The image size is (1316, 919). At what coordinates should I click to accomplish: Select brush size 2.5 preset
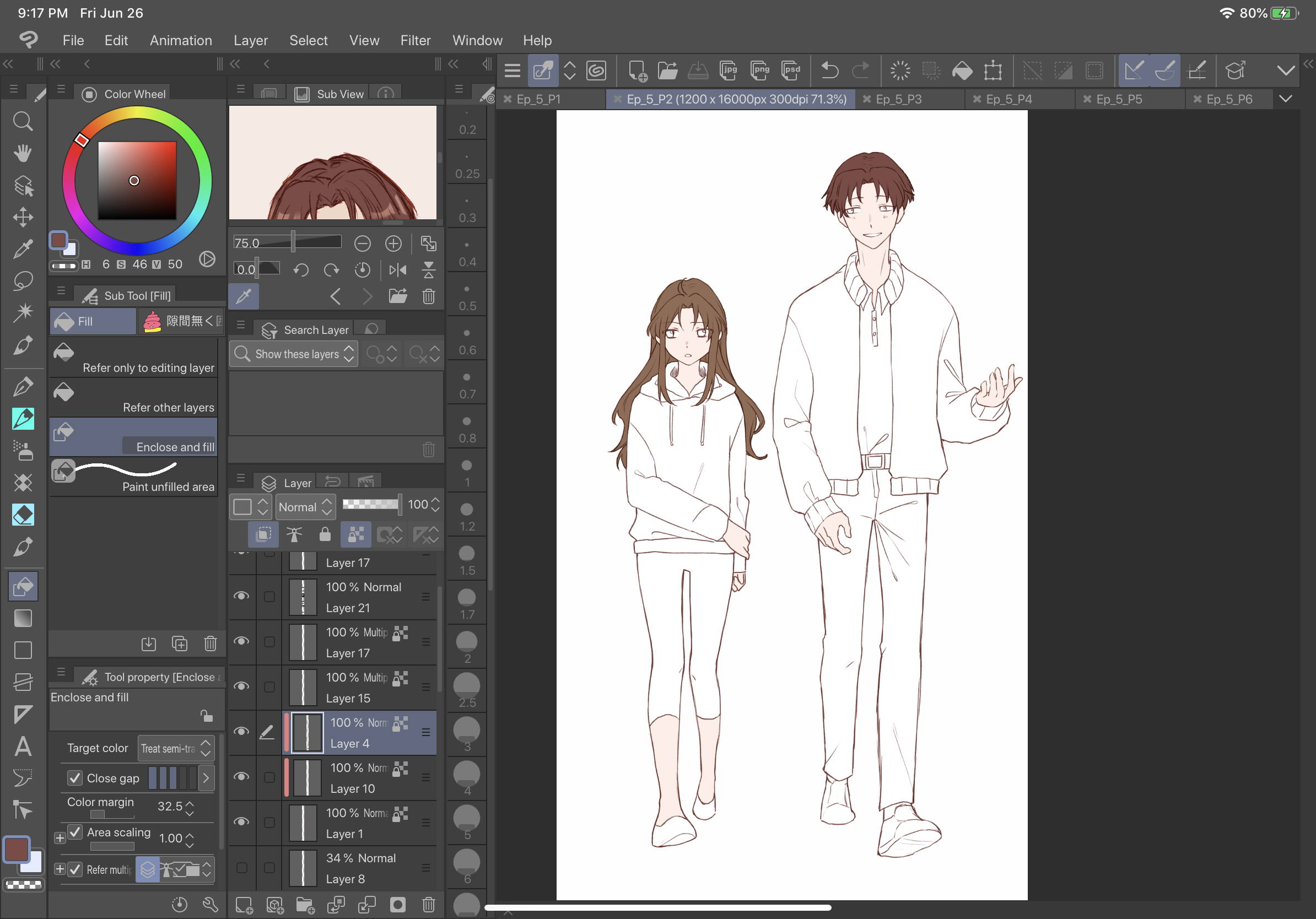pyautogui.click(x=467, y=691)
